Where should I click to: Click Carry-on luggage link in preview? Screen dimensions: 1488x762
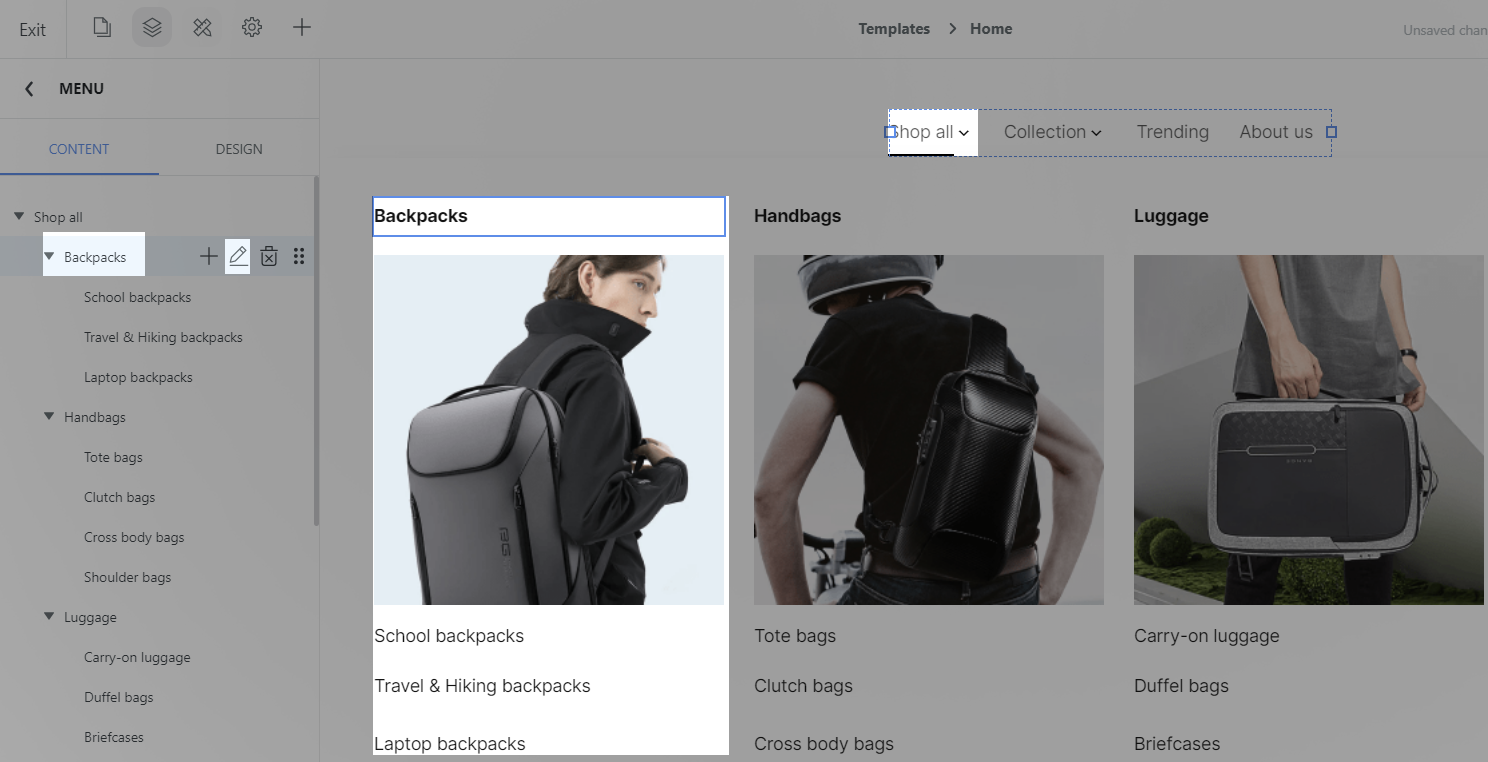(x=1207, y=636)
